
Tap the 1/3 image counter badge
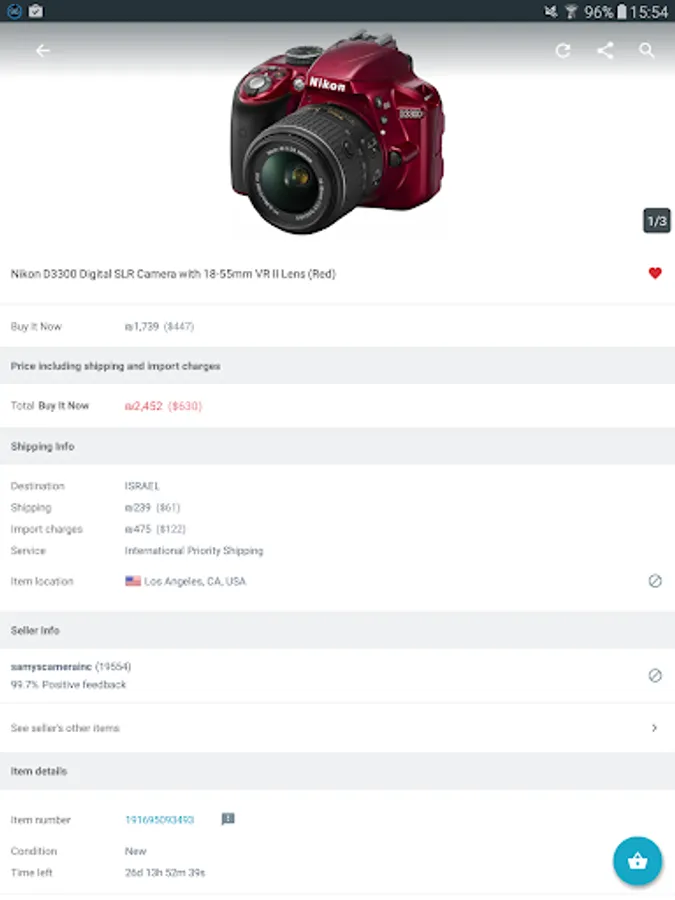[657, 221]
